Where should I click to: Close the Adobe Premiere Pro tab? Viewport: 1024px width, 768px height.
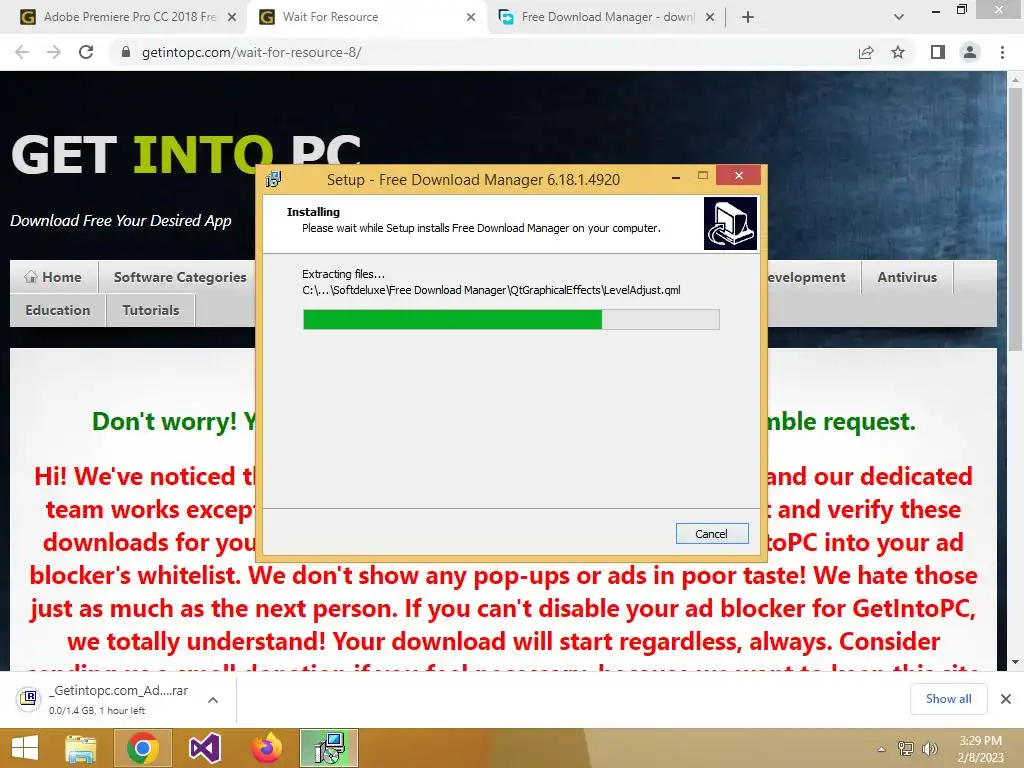point(232,17)
